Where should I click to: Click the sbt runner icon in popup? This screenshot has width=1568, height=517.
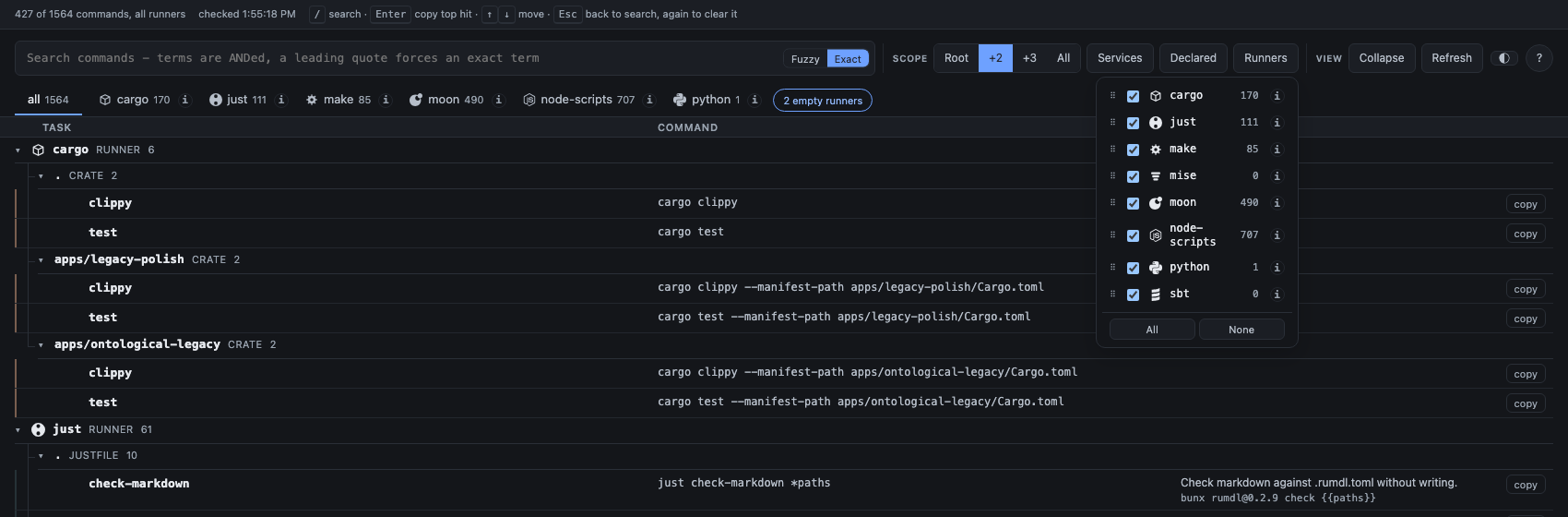(x=1155, y=295)
